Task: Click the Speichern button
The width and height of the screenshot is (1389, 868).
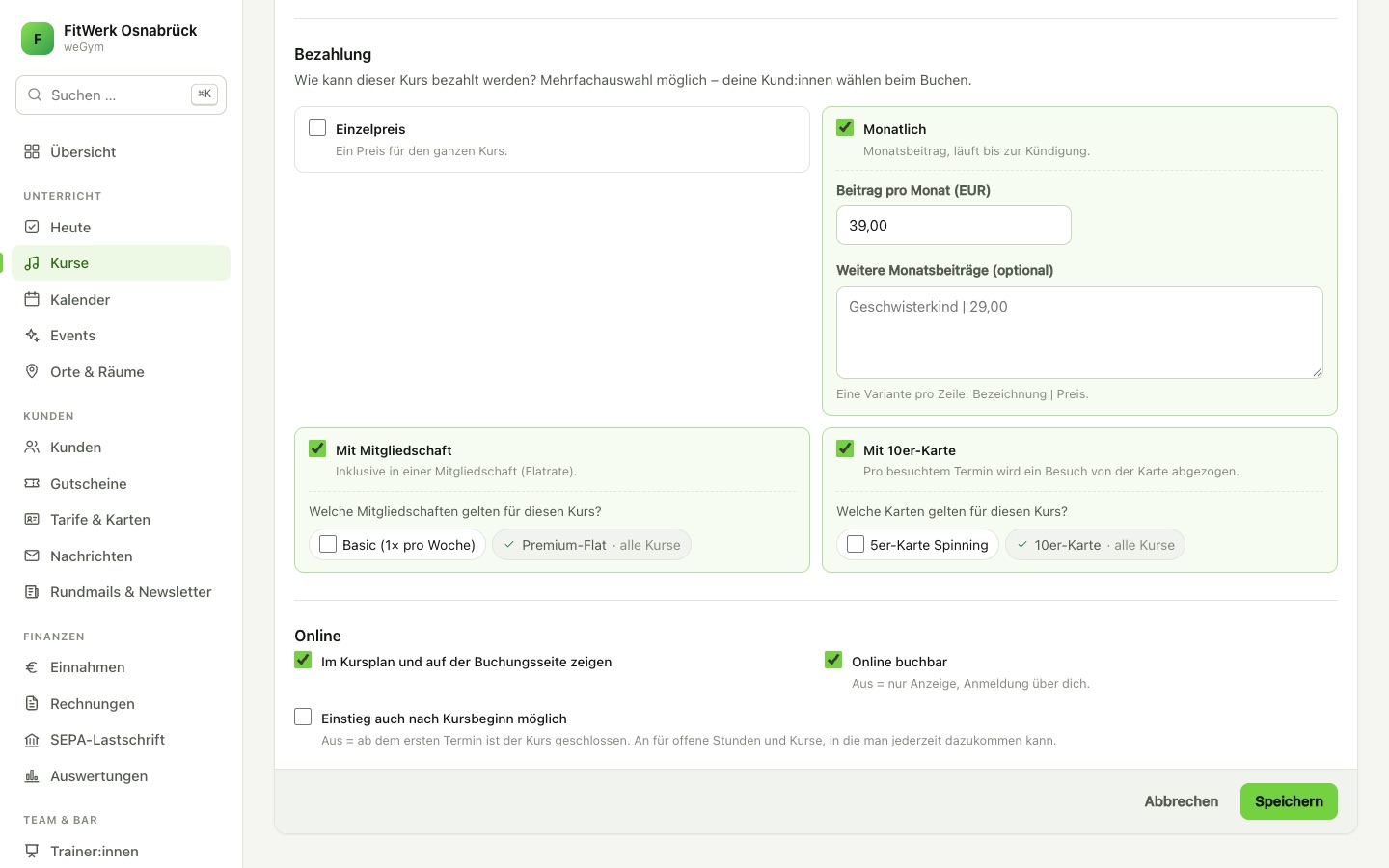Action: 1289,801
